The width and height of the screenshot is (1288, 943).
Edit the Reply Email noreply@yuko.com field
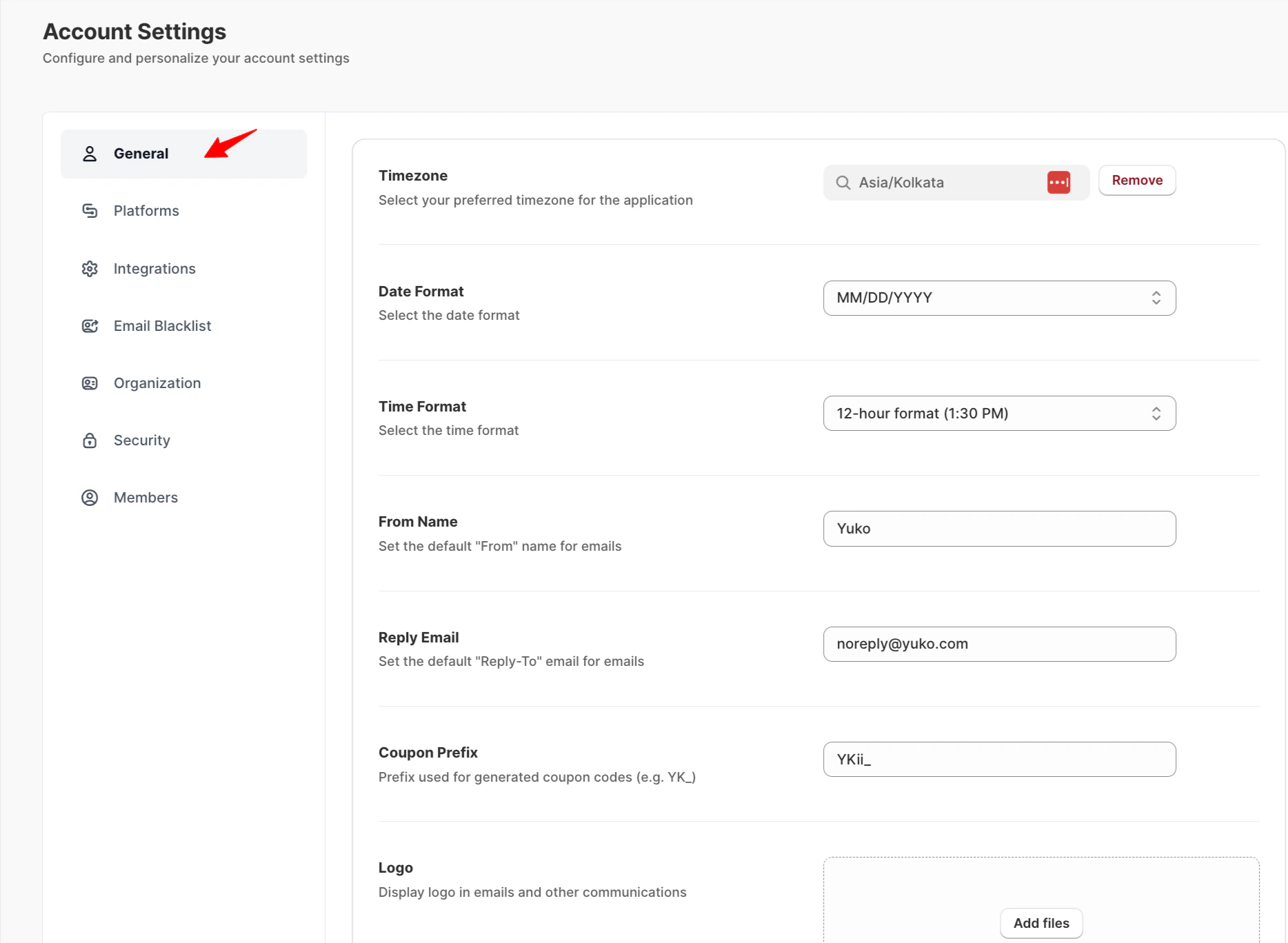pos(999,644)
